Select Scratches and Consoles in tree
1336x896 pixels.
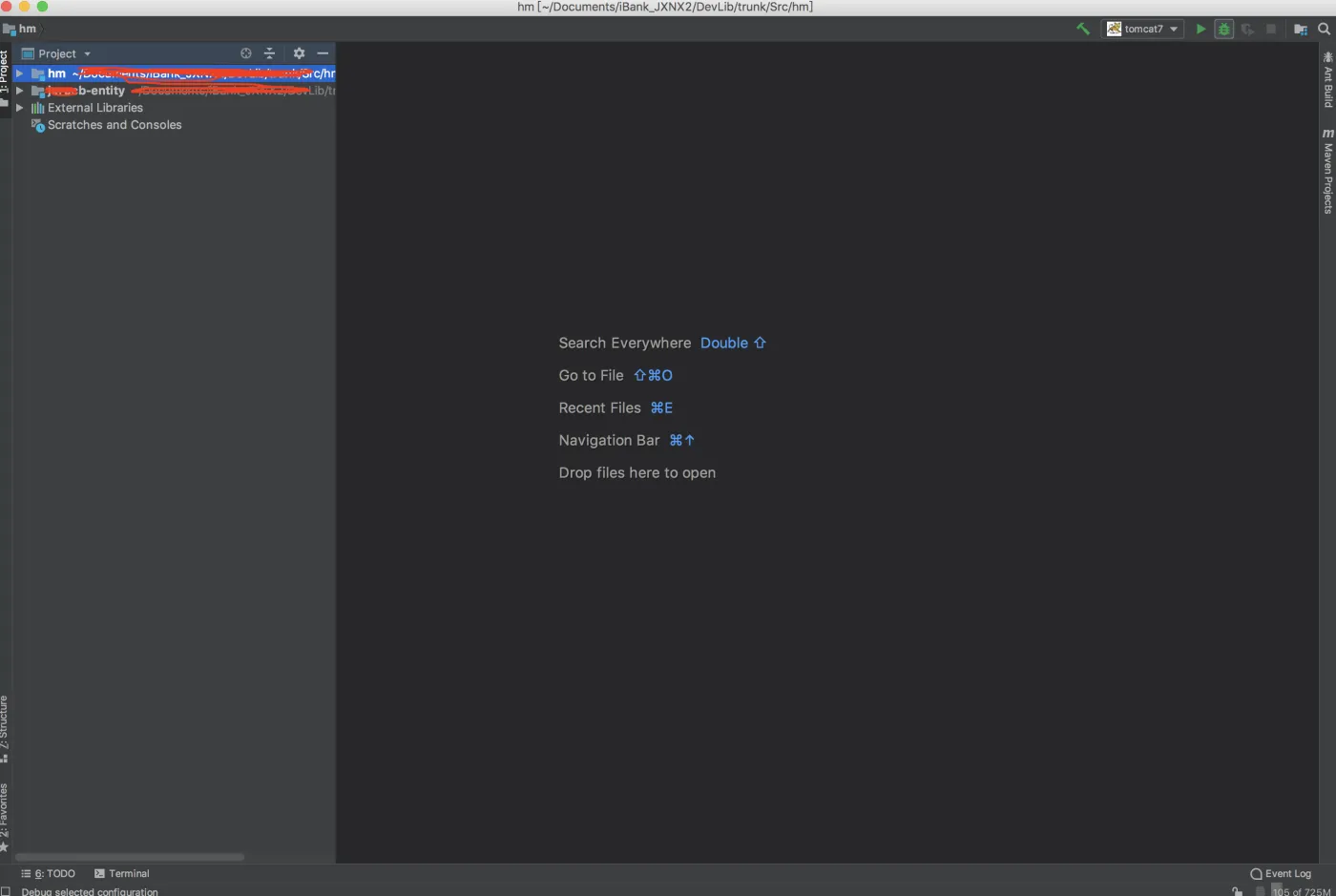115,125
